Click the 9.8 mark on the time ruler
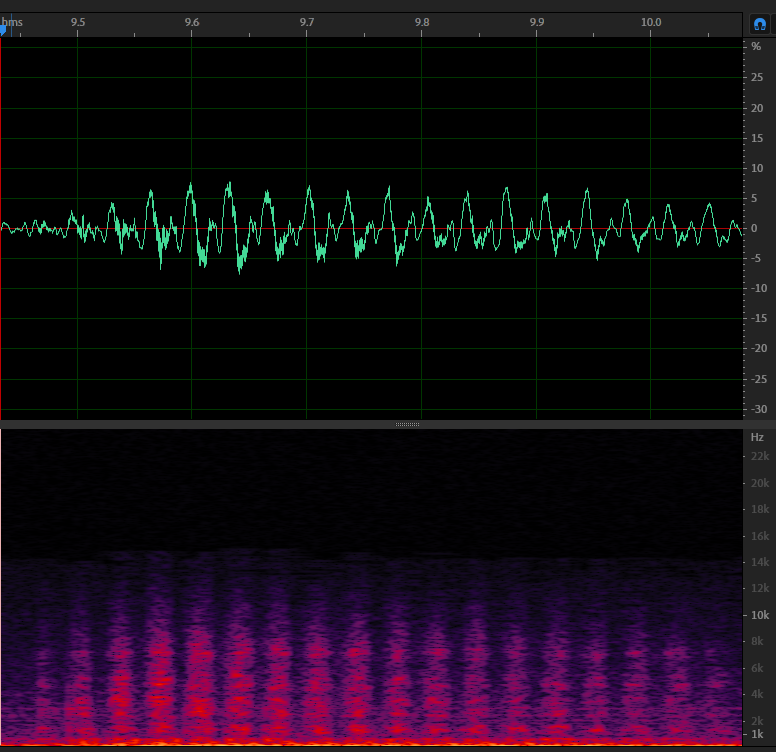This screenshot has width=776, height=752. coord(422,22)
